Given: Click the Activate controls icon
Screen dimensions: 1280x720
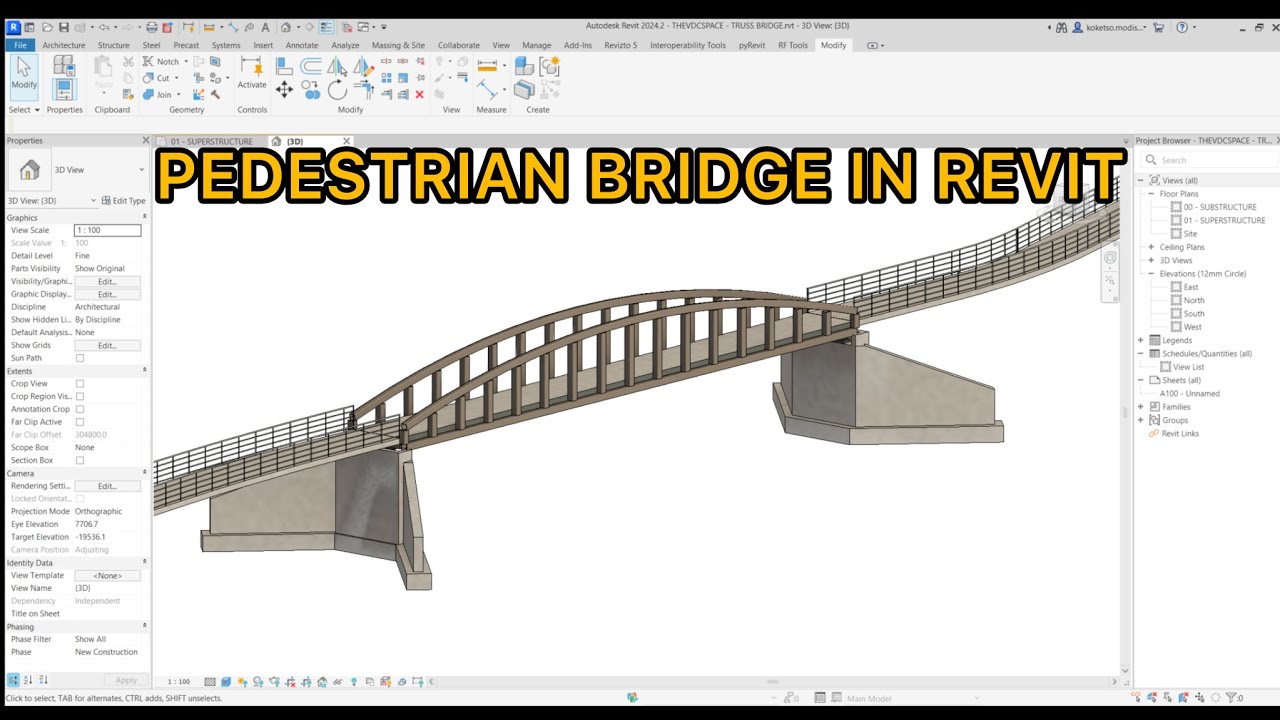Looking at the screenshot, I should tap(252, 72).
